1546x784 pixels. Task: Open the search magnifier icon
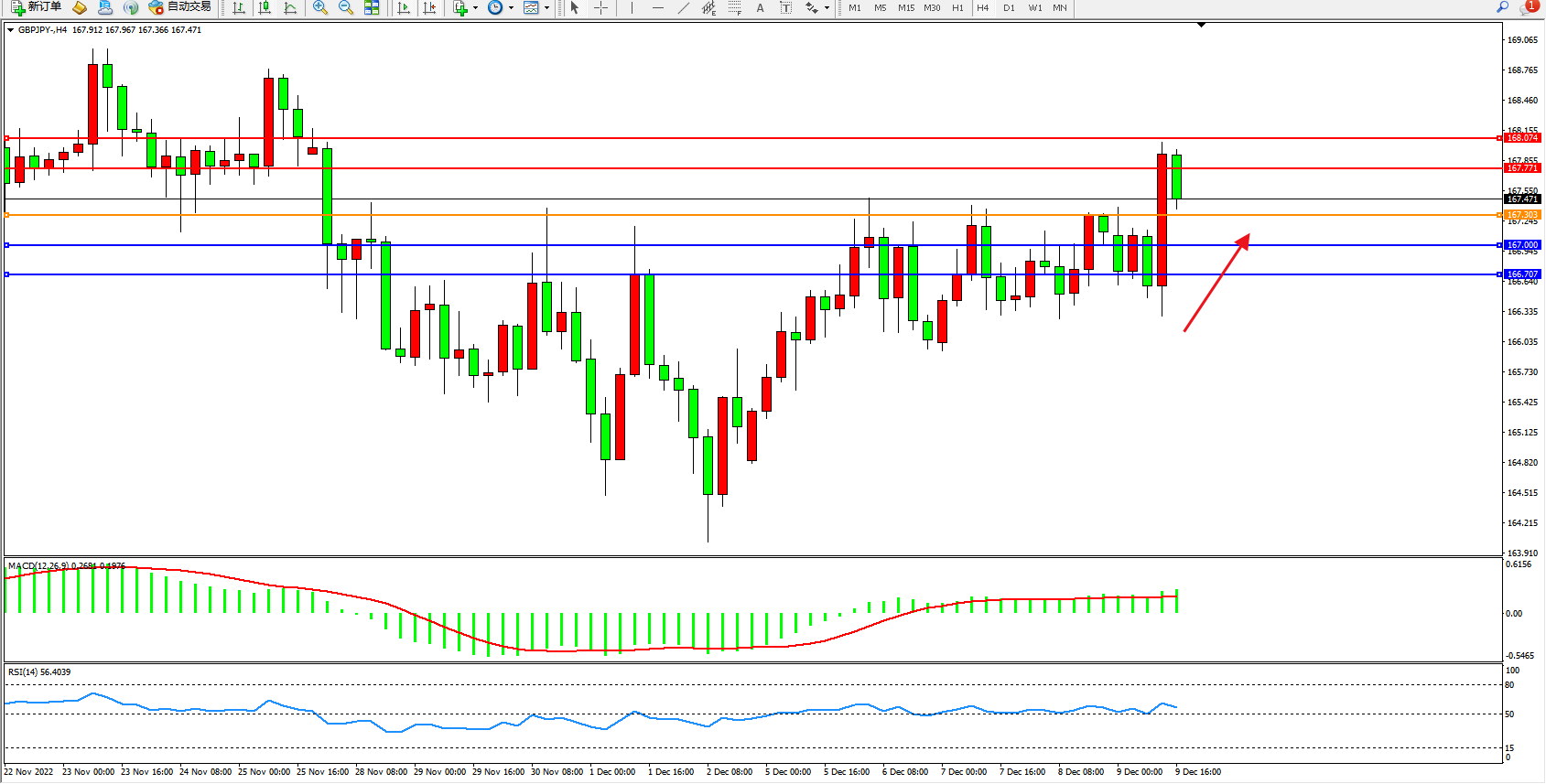(1502, 7)
